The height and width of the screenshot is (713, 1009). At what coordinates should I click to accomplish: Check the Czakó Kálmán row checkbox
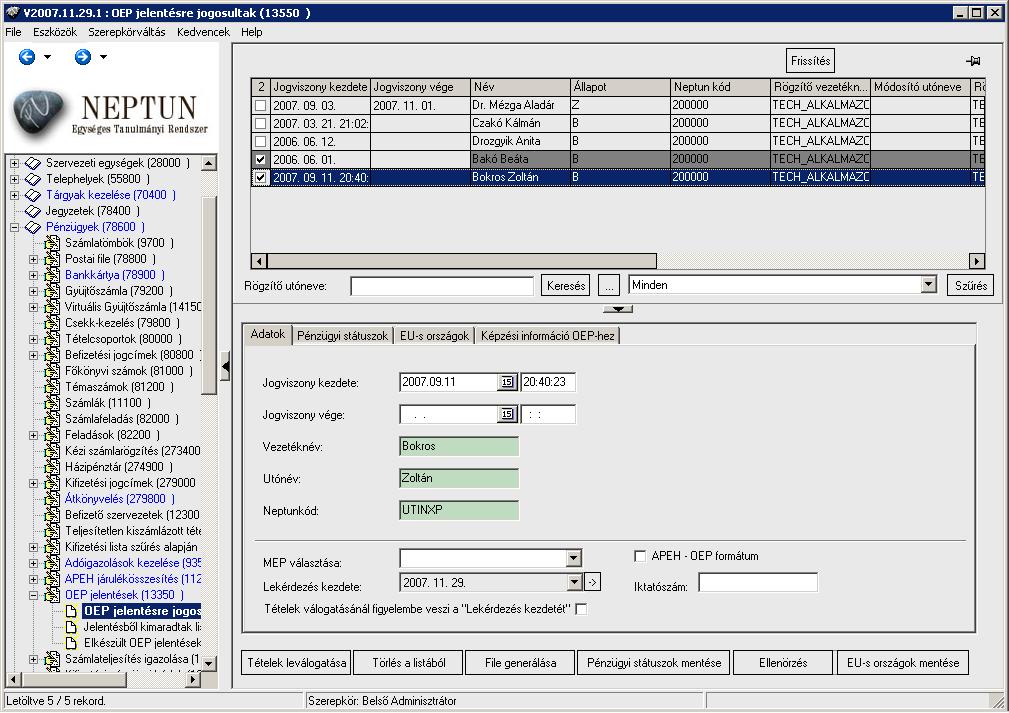point(261,124)
